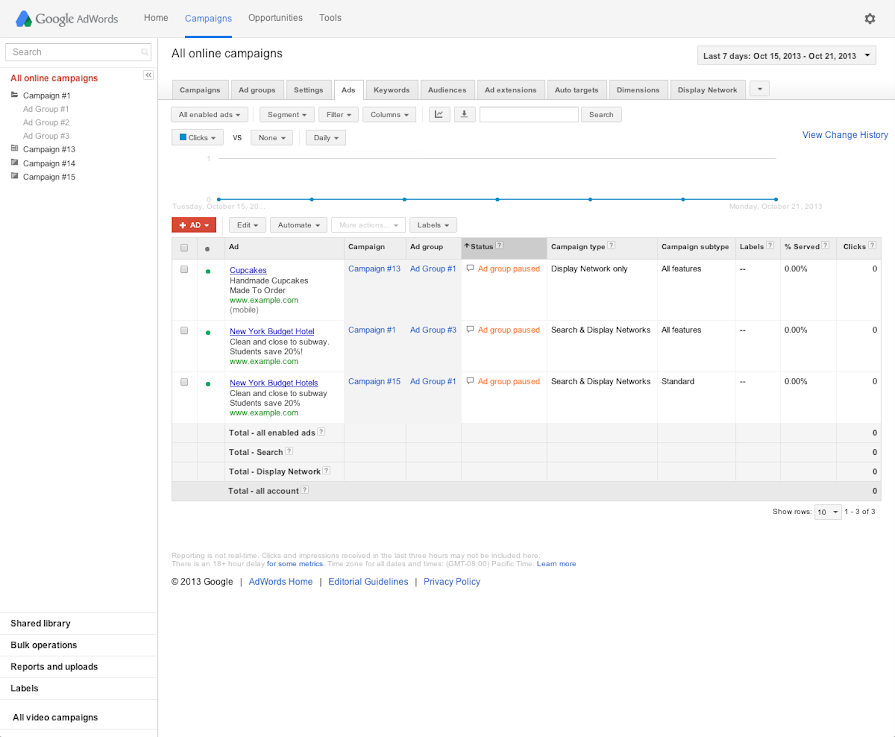Viewport: 895px width, 737px height.
Task: Expand the Segment dropdown
Action: [289, 115]
